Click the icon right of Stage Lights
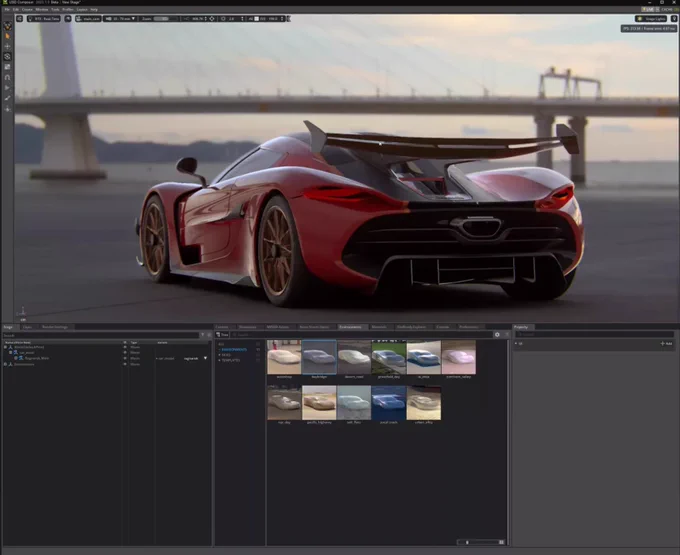This screenshot has width=680, height=555. tap(674, 19)
